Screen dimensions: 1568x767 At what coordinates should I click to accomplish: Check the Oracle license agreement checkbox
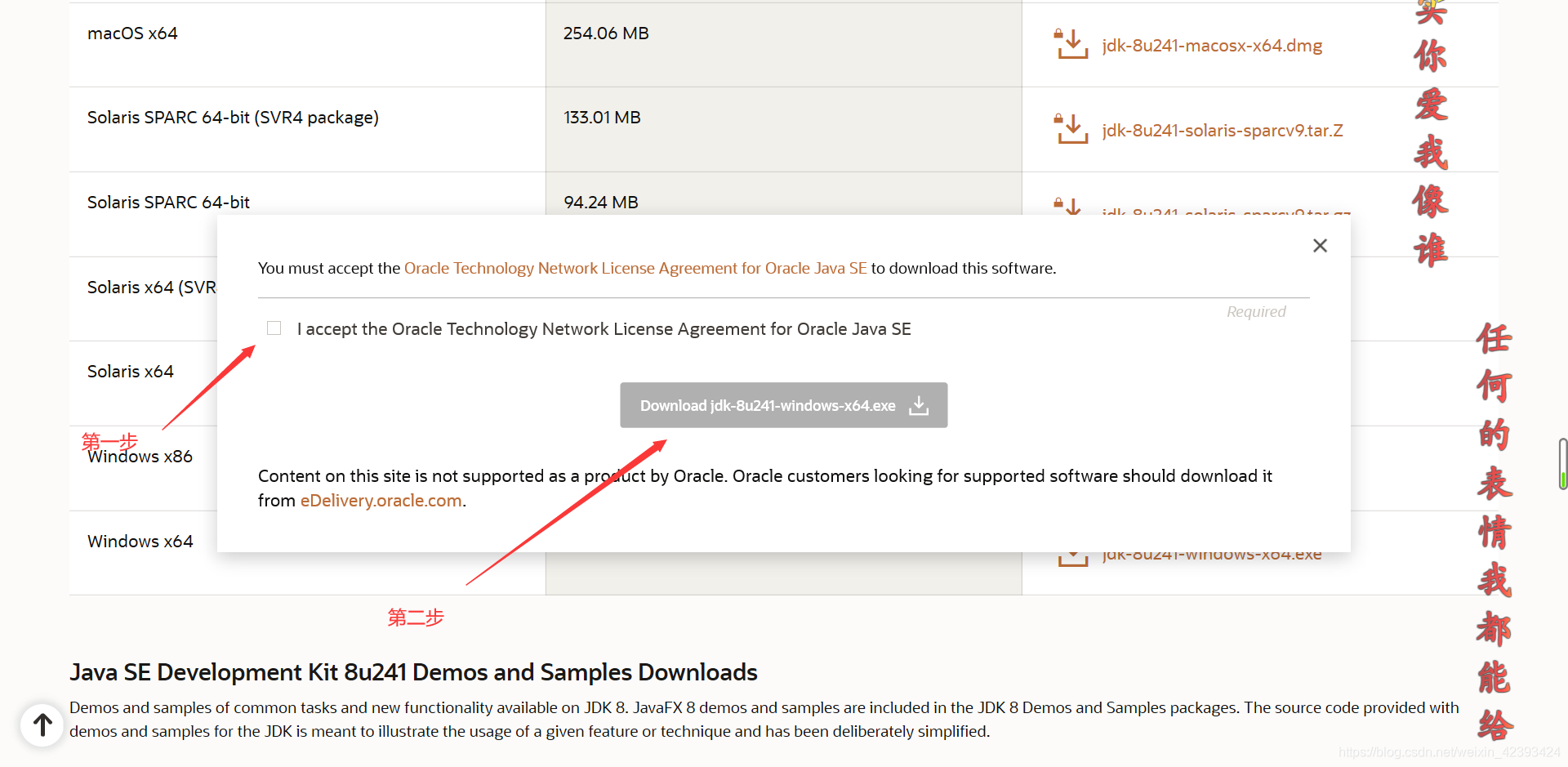pos(274,328)
